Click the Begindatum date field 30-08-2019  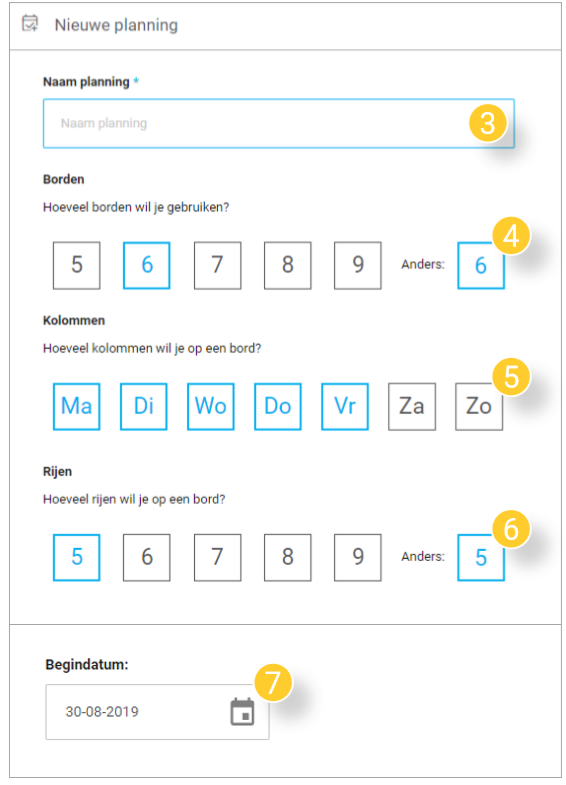coord(157,712)
